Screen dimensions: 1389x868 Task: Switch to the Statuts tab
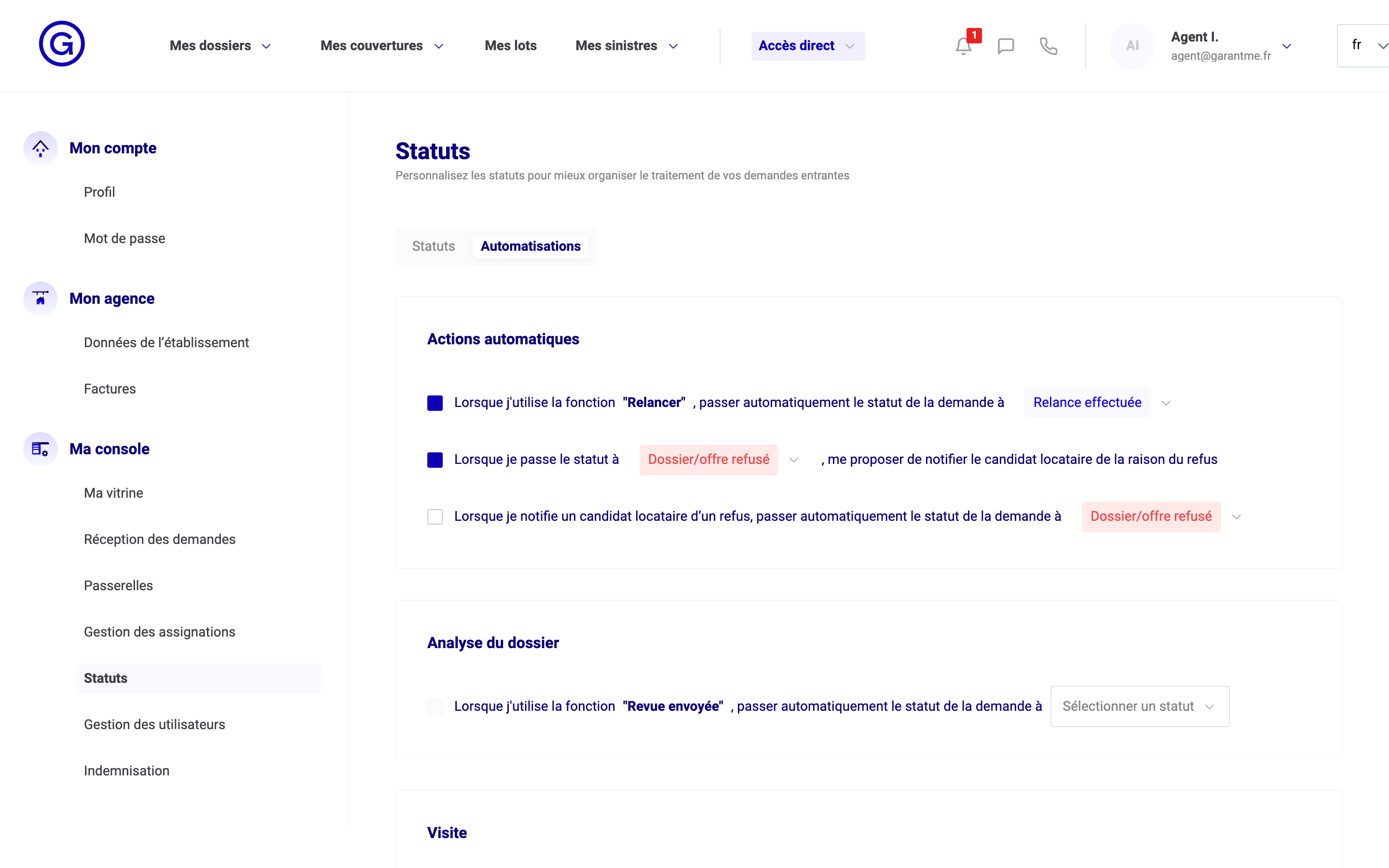(434, 246)
